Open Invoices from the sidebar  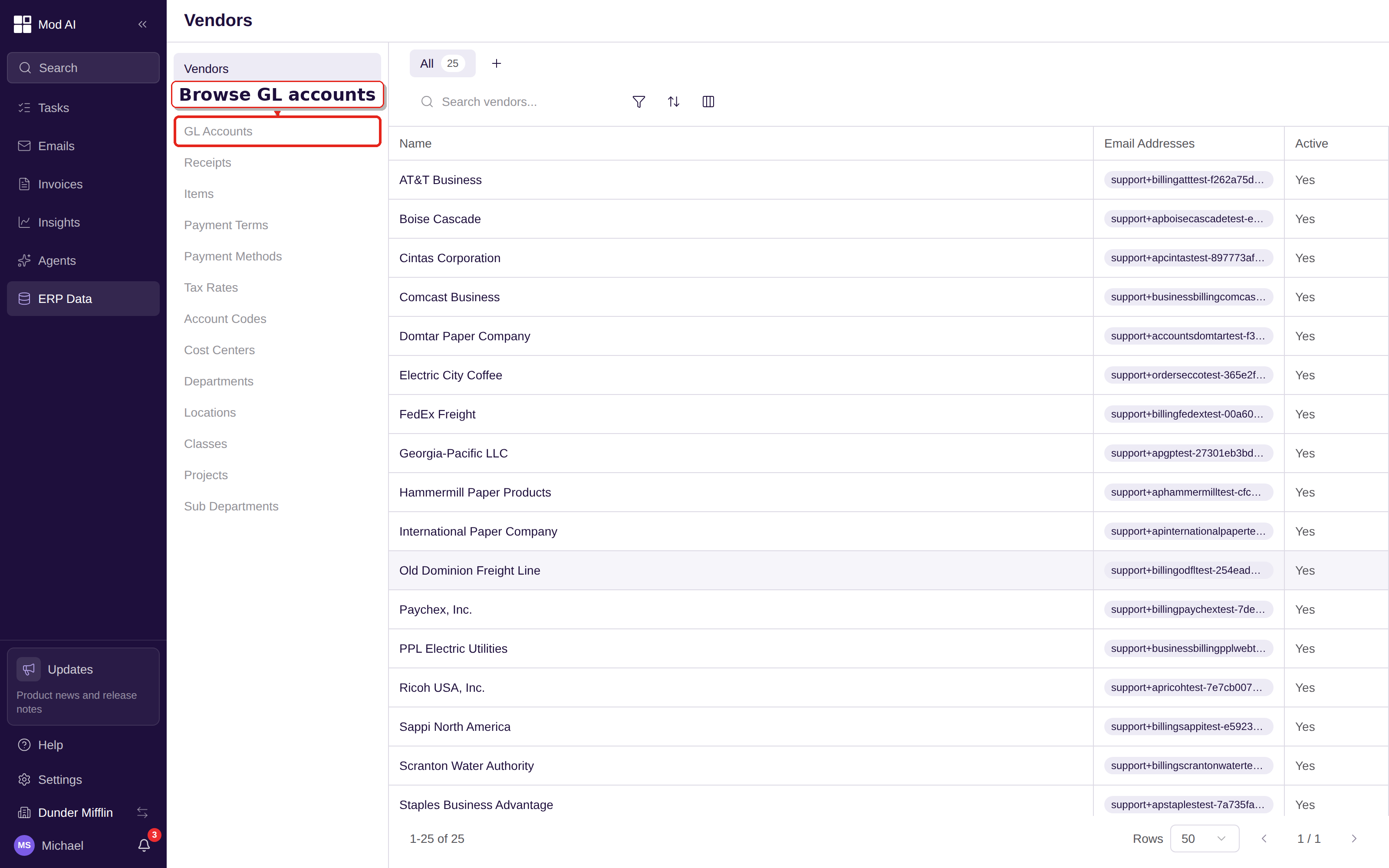click(x=83, y=184)
